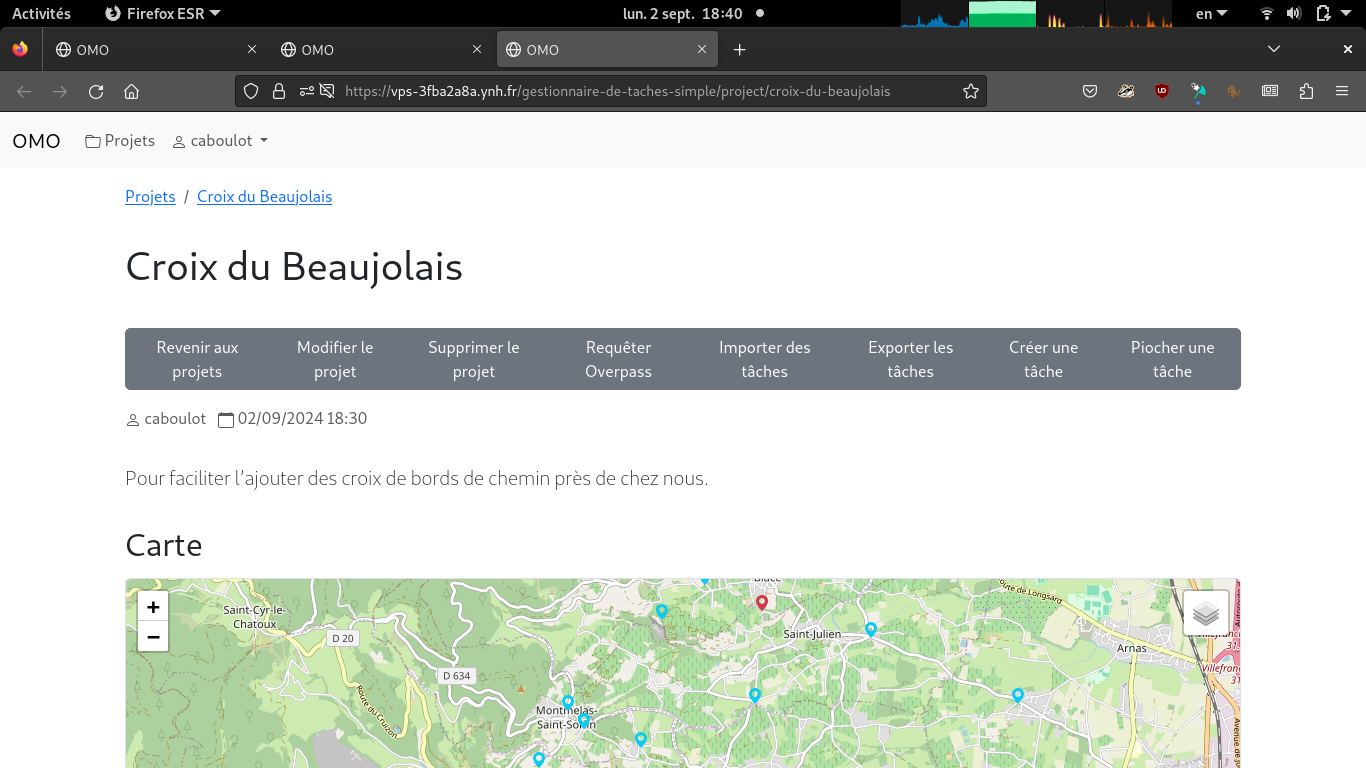
Task: Open the en keyboard language menu
Action: pos(1211,13)
